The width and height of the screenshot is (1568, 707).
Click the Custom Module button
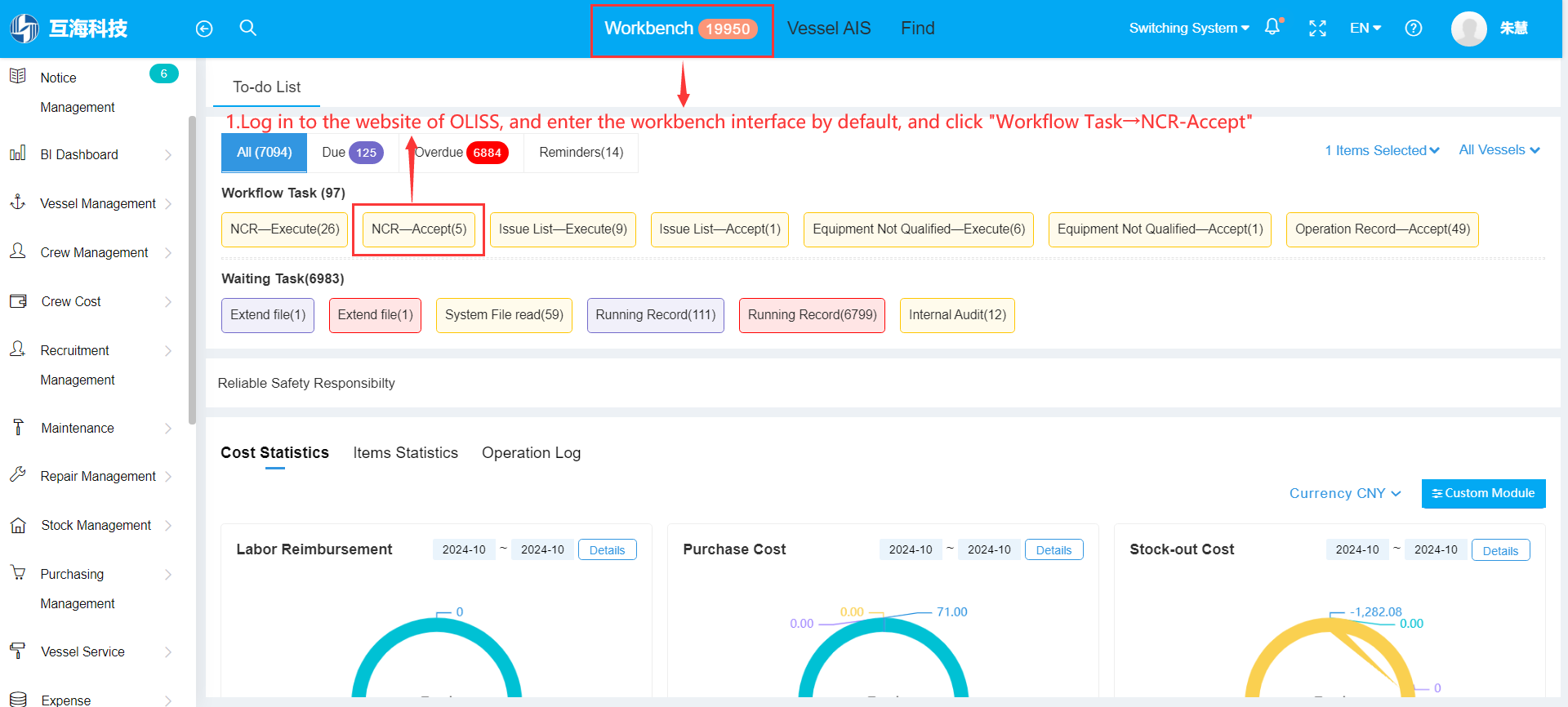tap(1484, 493)
